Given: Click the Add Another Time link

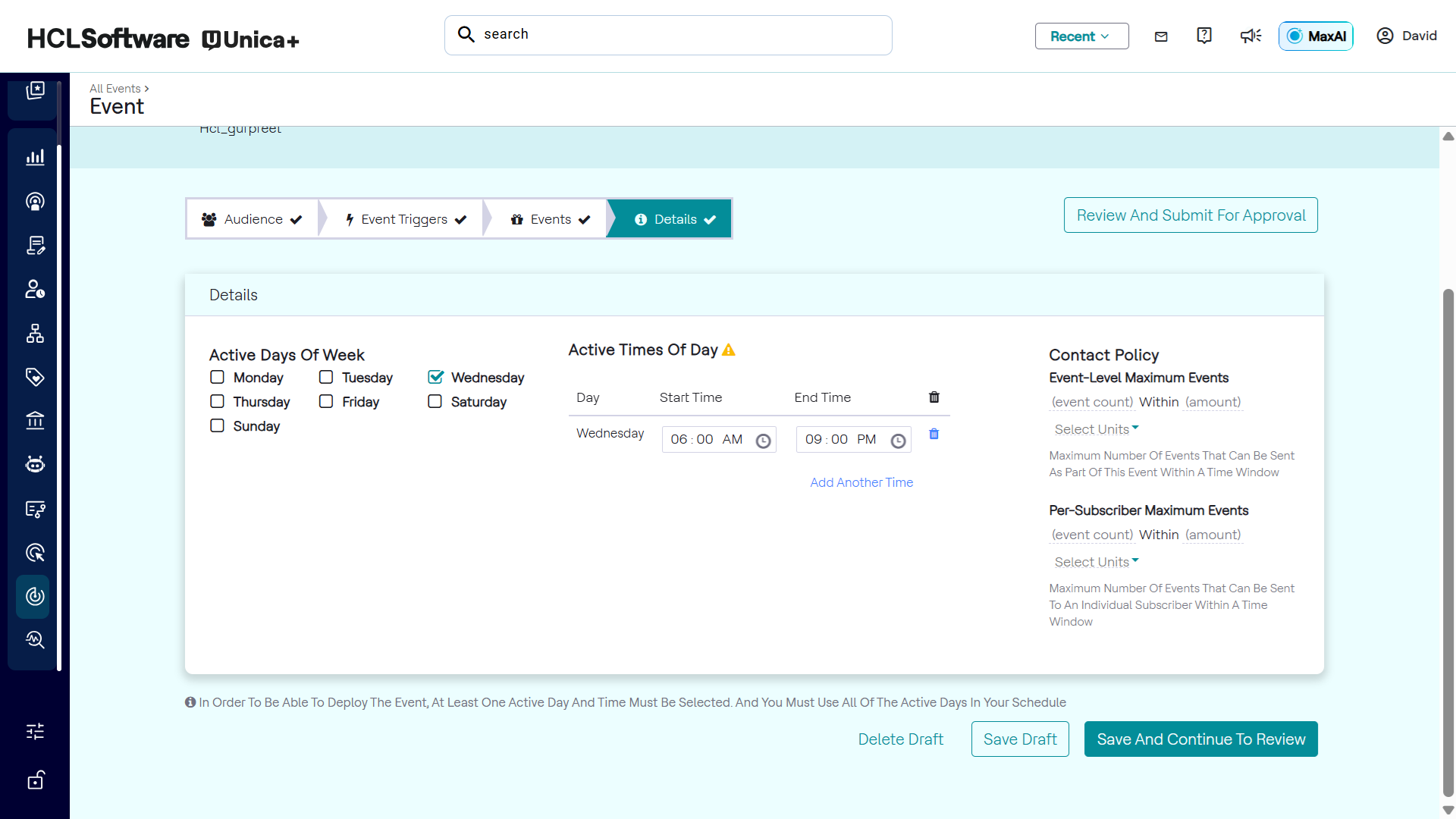Looking at the screenshot, I should [x=861, y=482].
